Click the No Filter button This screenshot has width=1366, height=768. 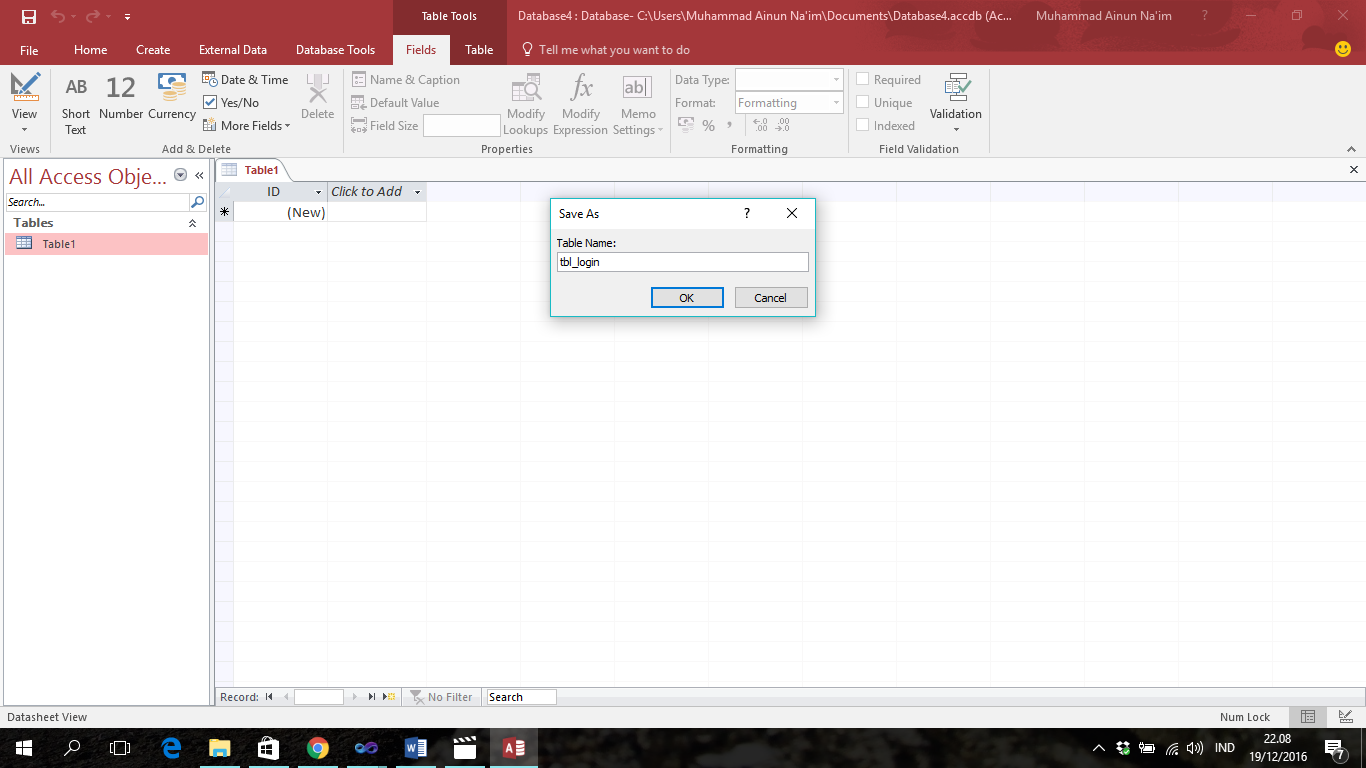coord(441,697)
